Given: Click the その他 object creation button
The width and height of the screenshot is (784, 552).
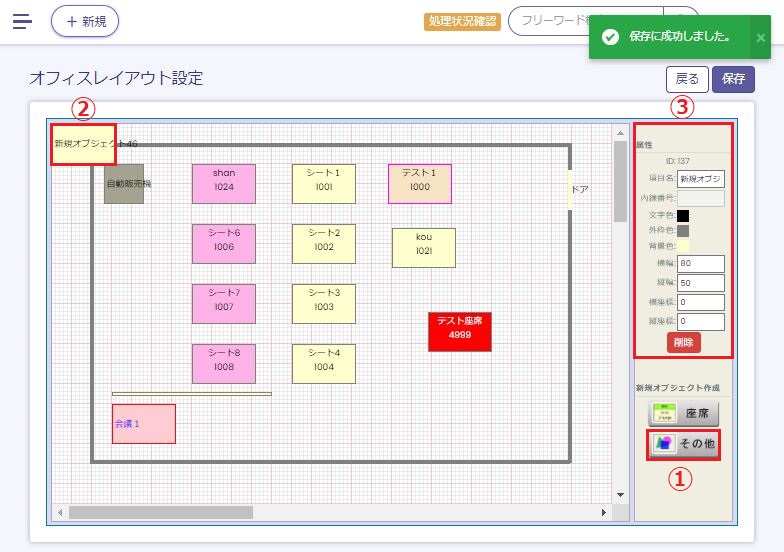Looking at the screenshot, I should point(684,443).
